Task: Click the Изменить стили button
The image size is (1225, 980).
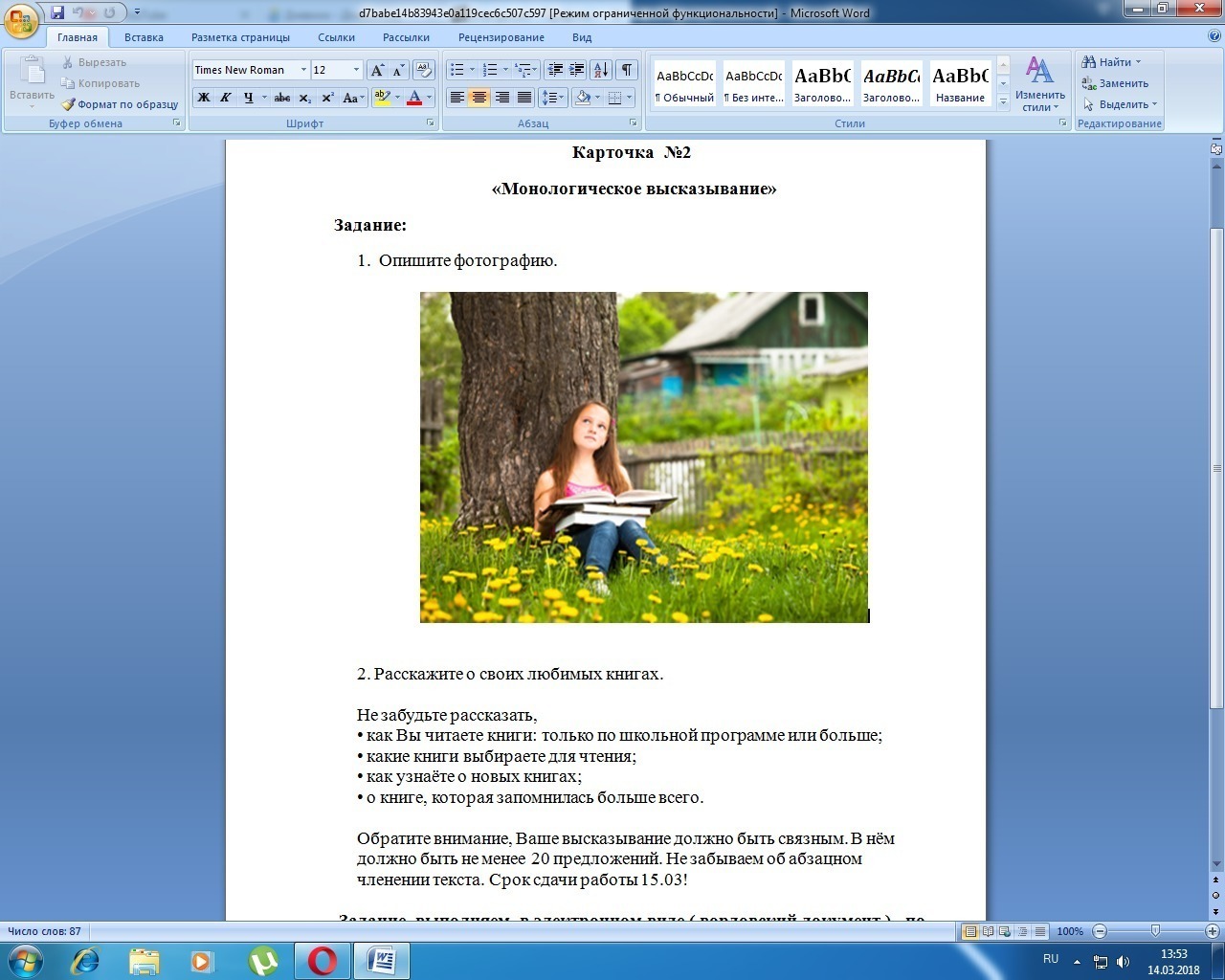Action: point(1039,84)
